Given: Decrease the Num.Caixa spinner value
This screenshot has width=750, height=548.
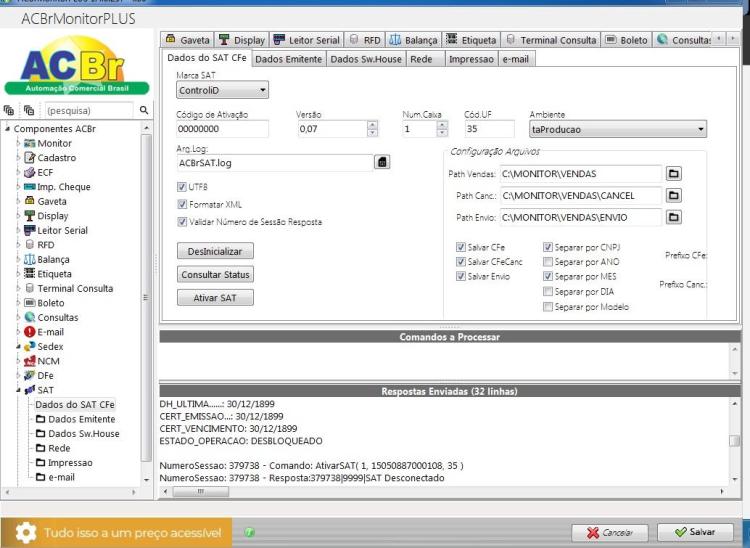Looking at the screenshot, I should pyautogui.click(x=442, y=132).
